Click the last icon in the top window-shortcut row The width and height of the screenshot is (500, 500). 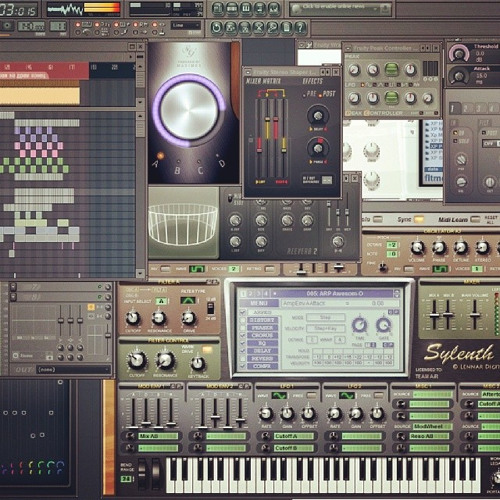coord(274,9)
